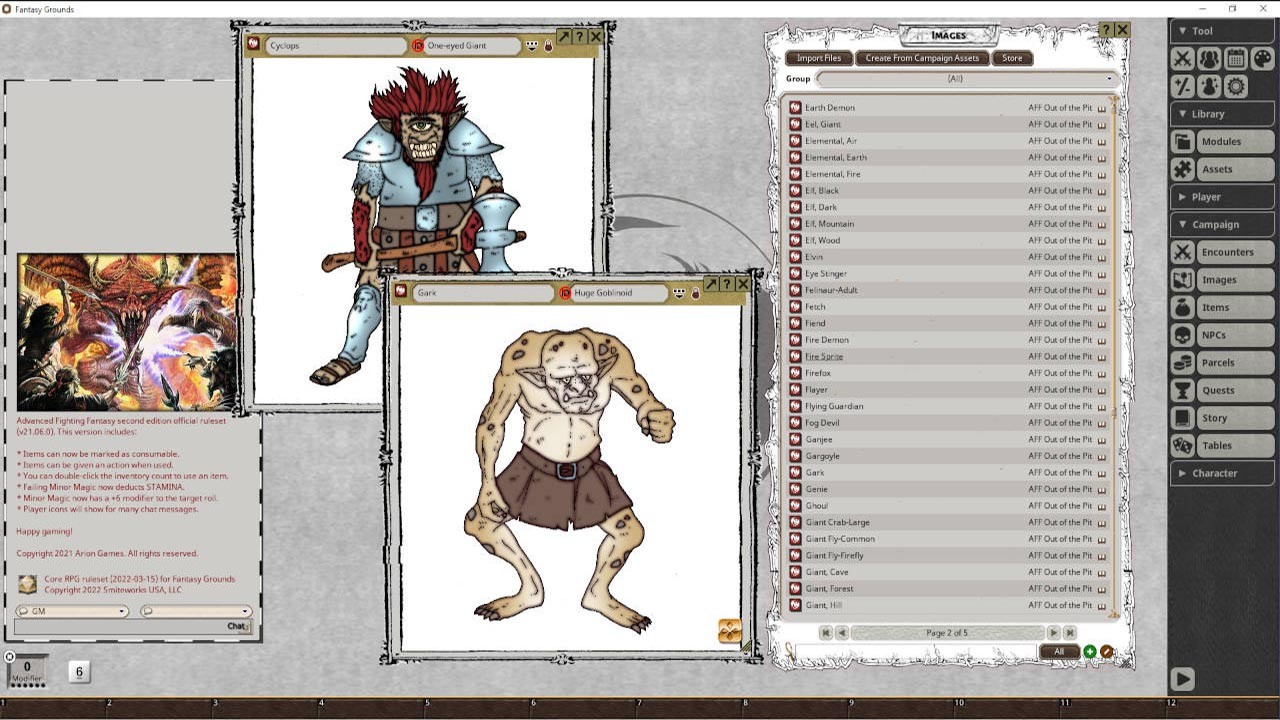This screenshot has width=1280, height=720.
Task: Lock the Cyclops NPC sheet
Action: point(548,46)
